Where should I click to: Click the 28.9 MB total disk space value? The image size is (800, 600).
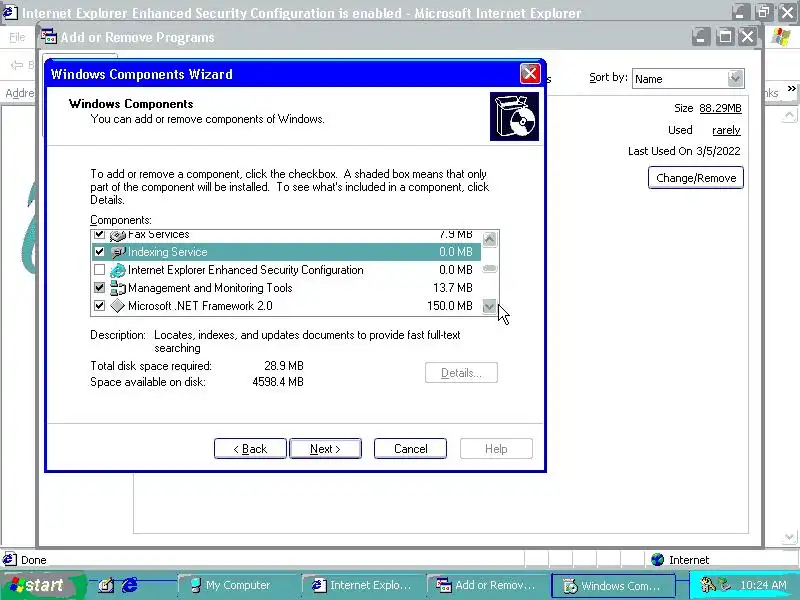tap(284, 366)
